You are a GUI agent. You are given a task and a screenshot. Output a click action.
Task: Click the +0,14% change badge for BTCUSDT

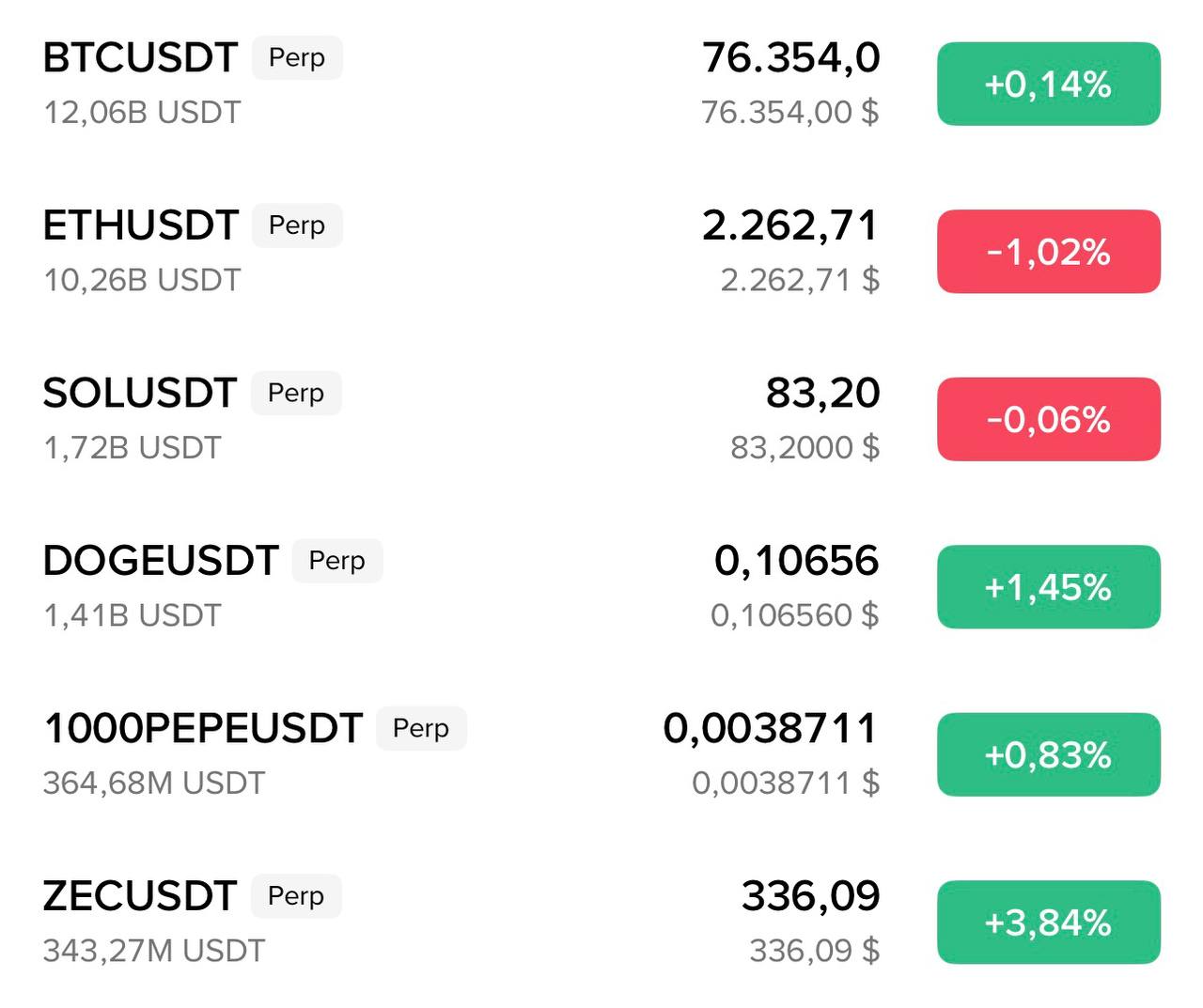click(1048, 84)
